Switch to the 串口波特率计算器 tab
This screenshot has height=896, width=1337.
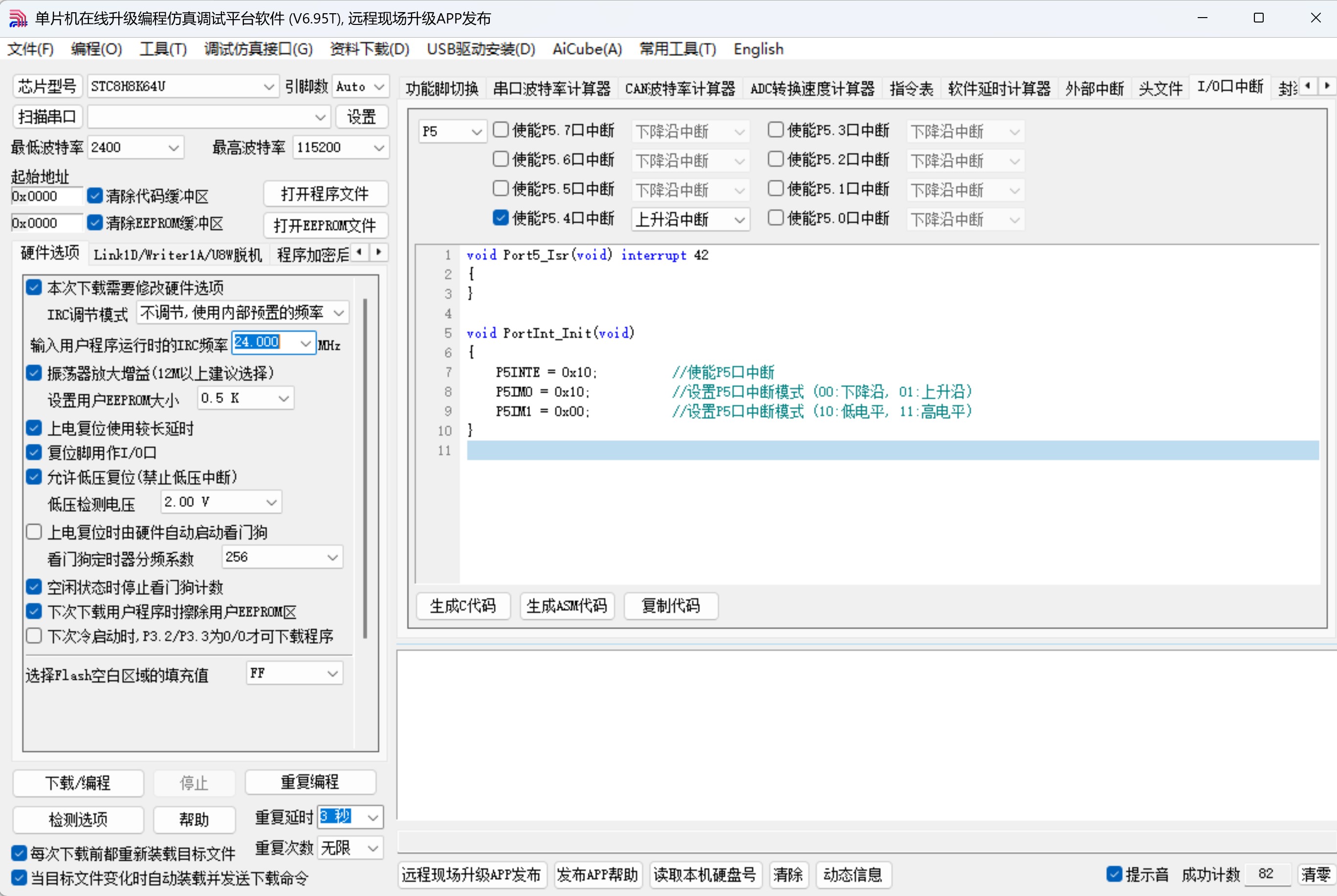click(551, 88)
